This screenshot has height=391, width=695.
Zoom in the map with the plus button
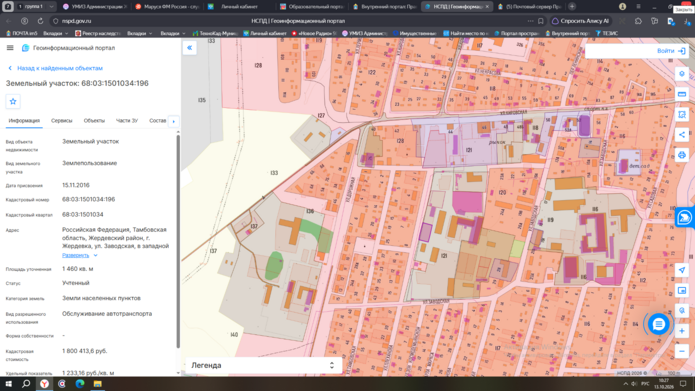tap(682, 331)
